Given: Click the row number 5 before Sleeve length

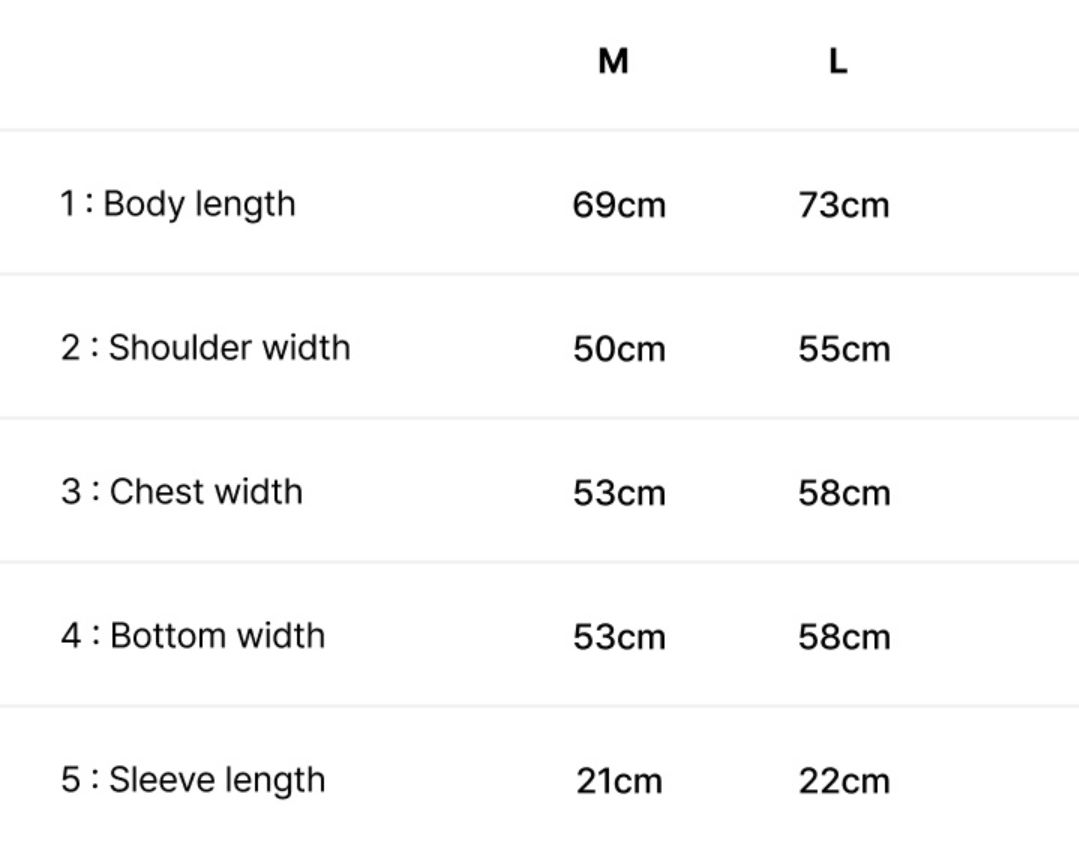Looking at the screenshot, I should 70,780.
